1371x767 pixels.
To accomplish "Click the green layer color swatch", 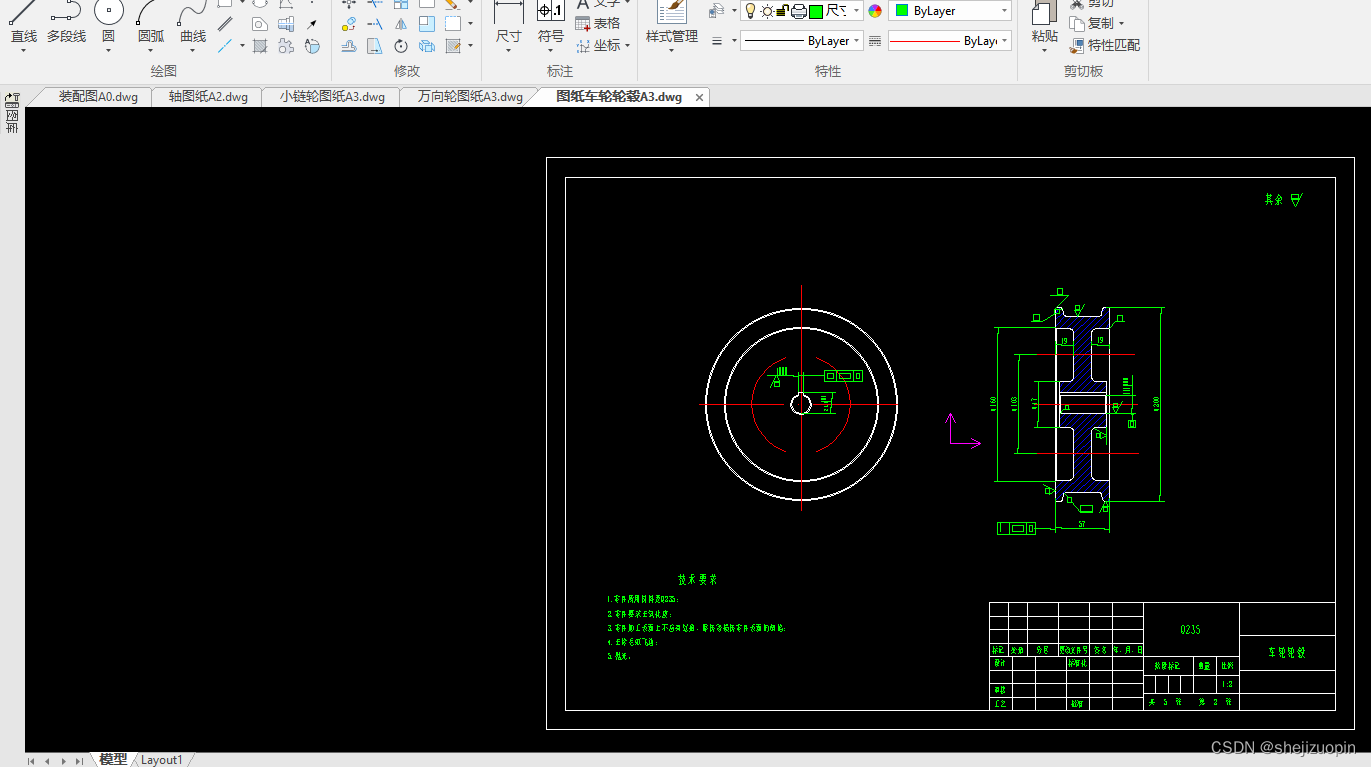I will [x=816, y=11].
